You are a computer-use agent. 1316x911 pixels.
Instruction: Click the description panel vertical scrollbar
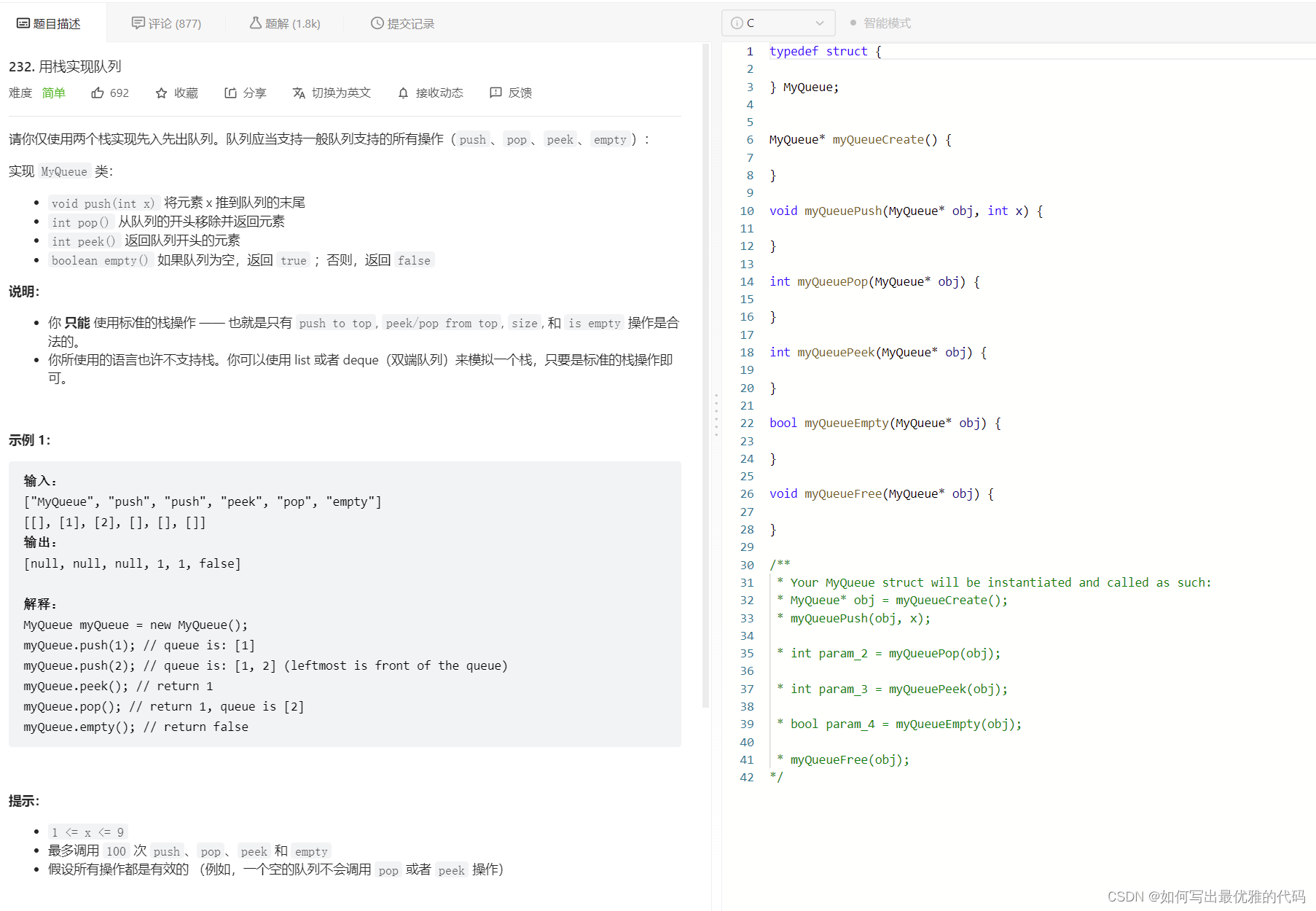[705, 375]
